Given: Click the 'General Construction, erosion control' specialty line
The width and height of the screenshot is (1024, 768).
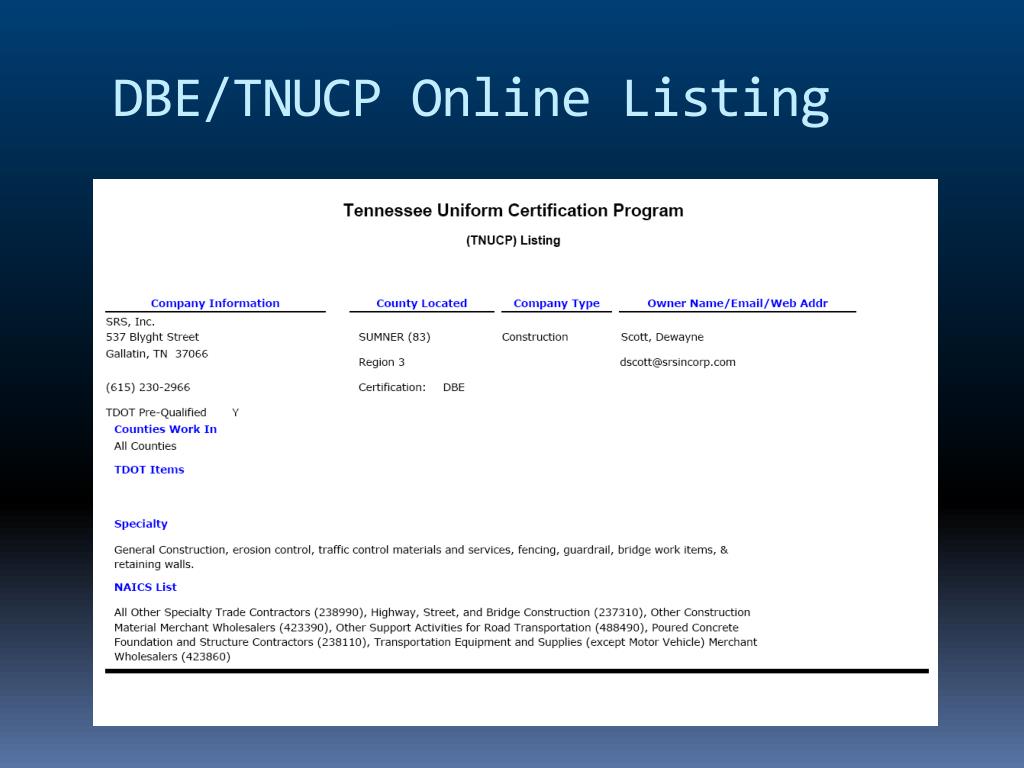Looking at the screenshot, I should 421,550.
